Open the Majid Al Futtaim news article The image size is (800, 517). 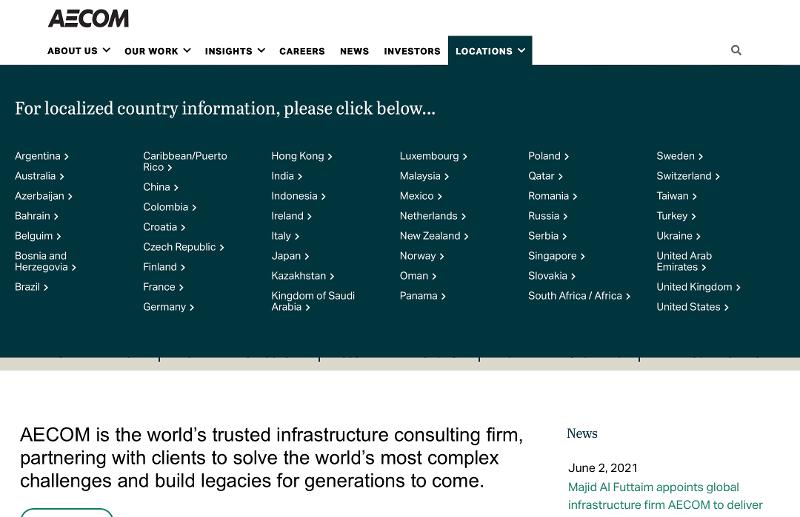pyautogui.click(x=665, y=496)
